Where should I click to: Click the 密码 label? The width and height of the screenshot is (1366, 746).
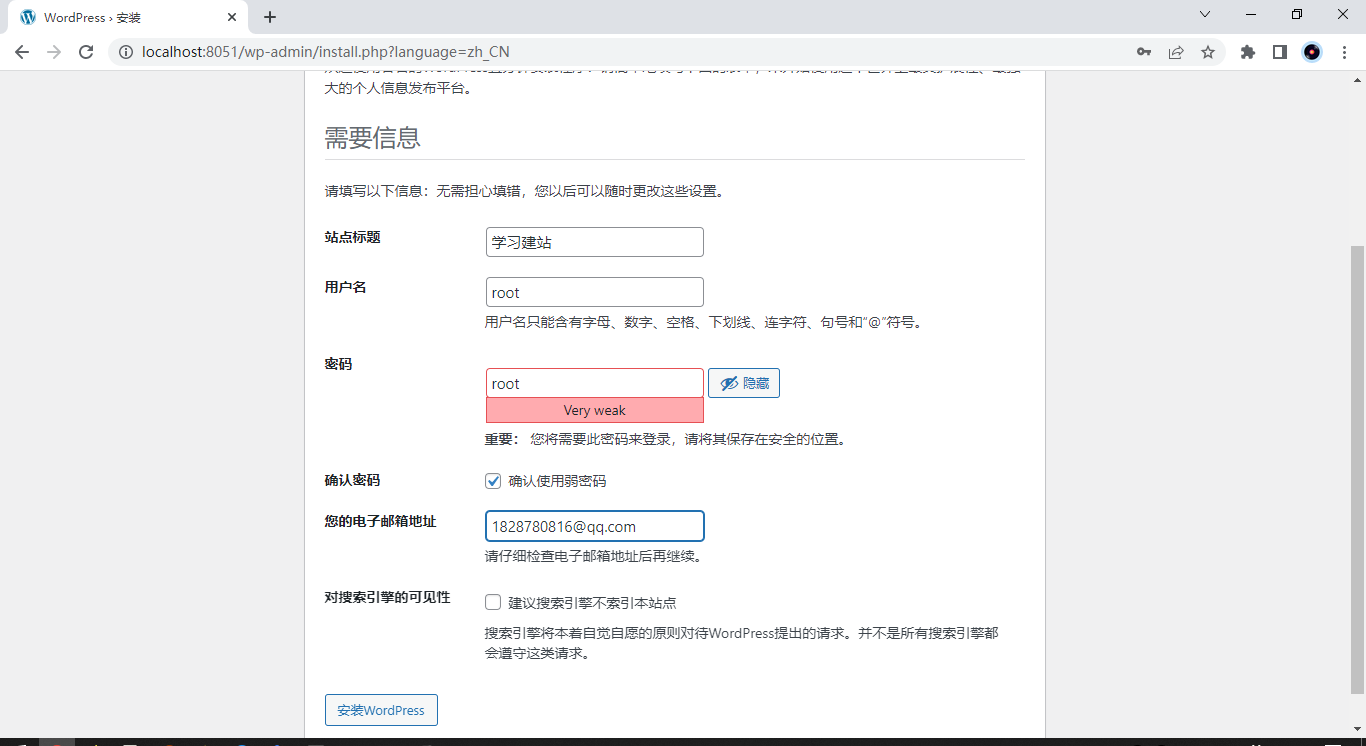point(339,364)
